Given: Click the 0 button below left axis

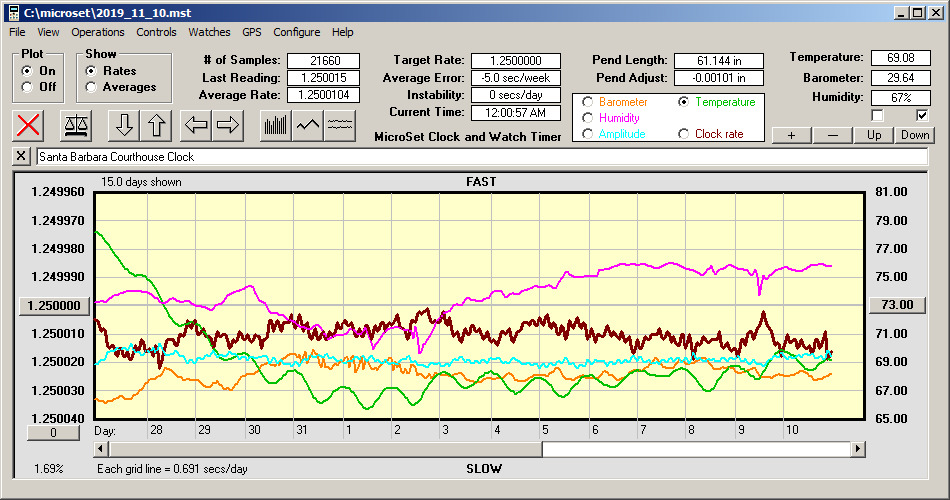Looking at the screenshot, I should (53, 433).
